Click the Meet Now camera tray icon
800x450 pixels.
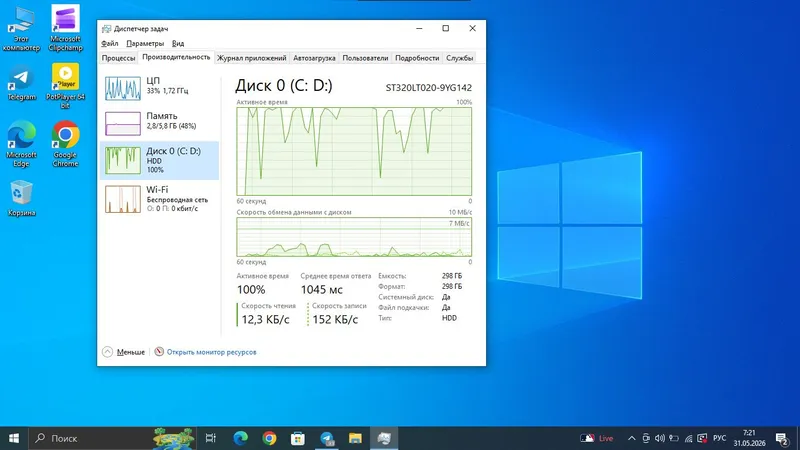646,438
